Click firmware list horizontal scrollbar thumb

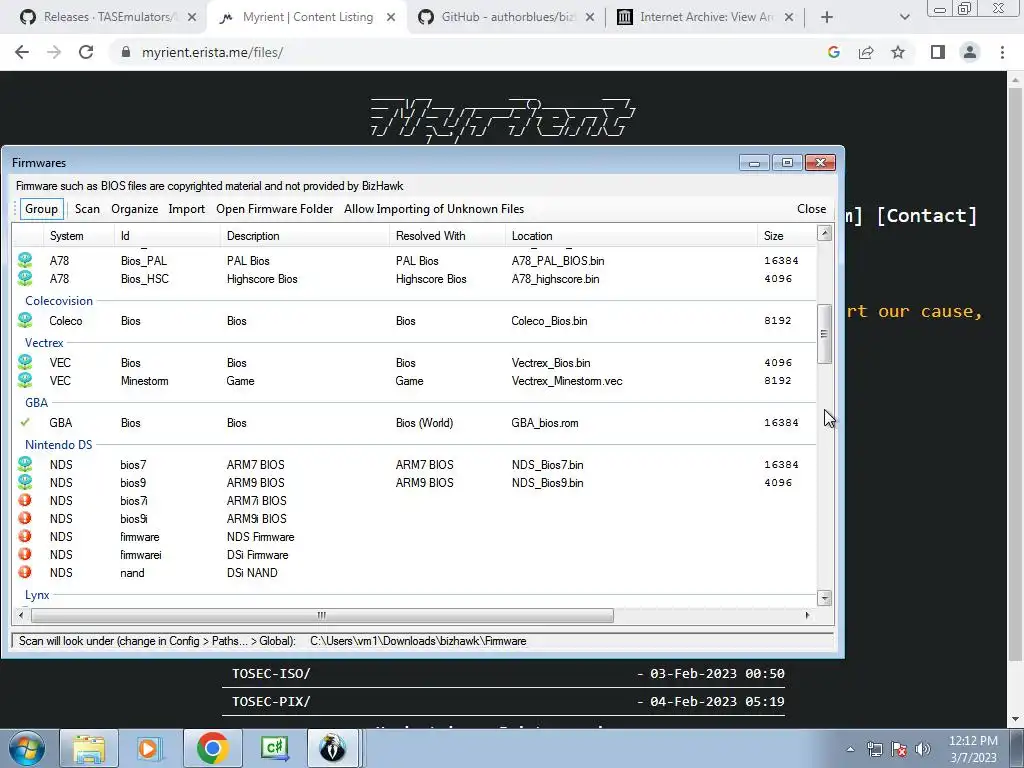322,615
